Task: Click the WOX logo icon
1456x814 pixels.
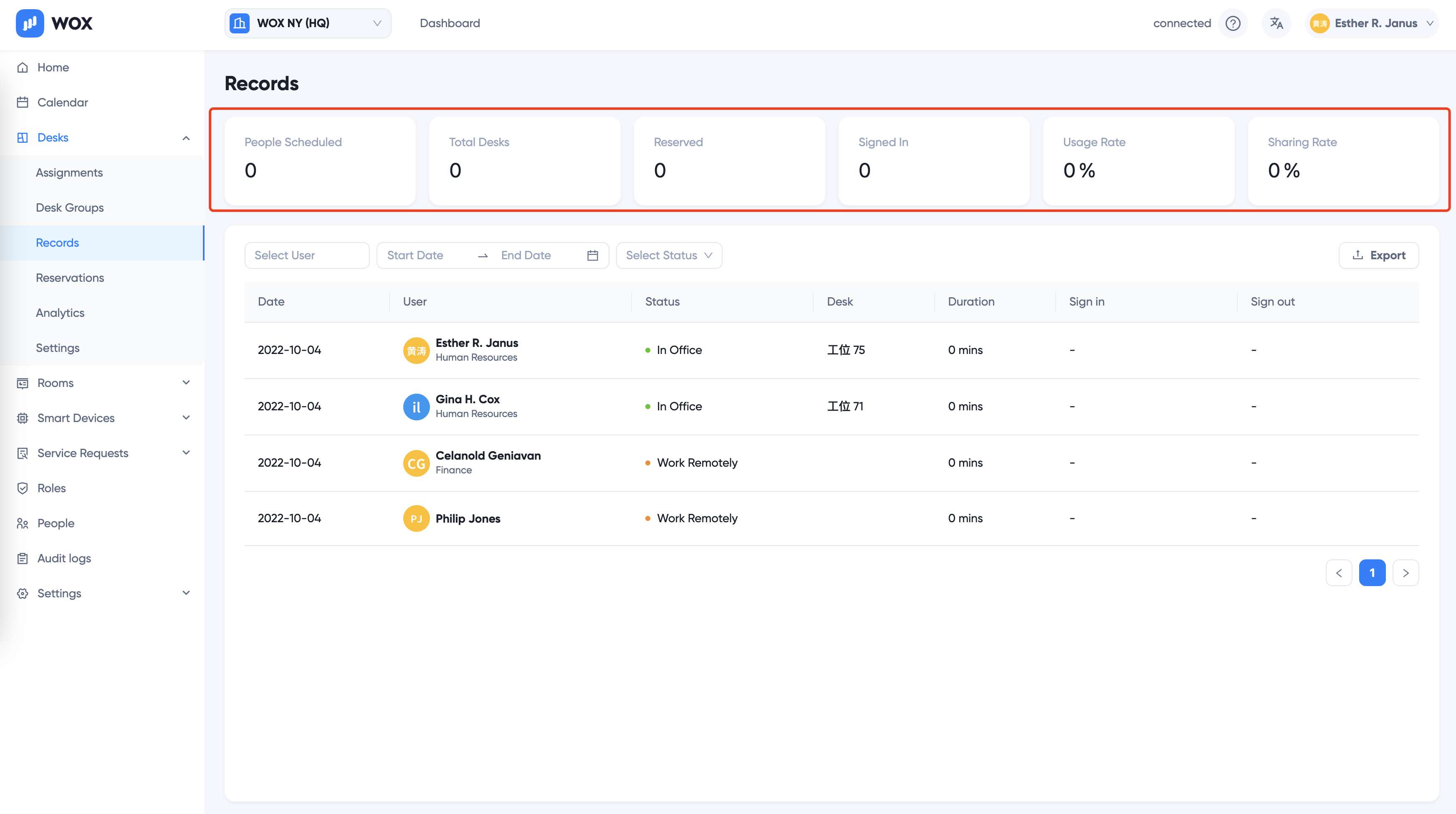Action: pos(30,23)
